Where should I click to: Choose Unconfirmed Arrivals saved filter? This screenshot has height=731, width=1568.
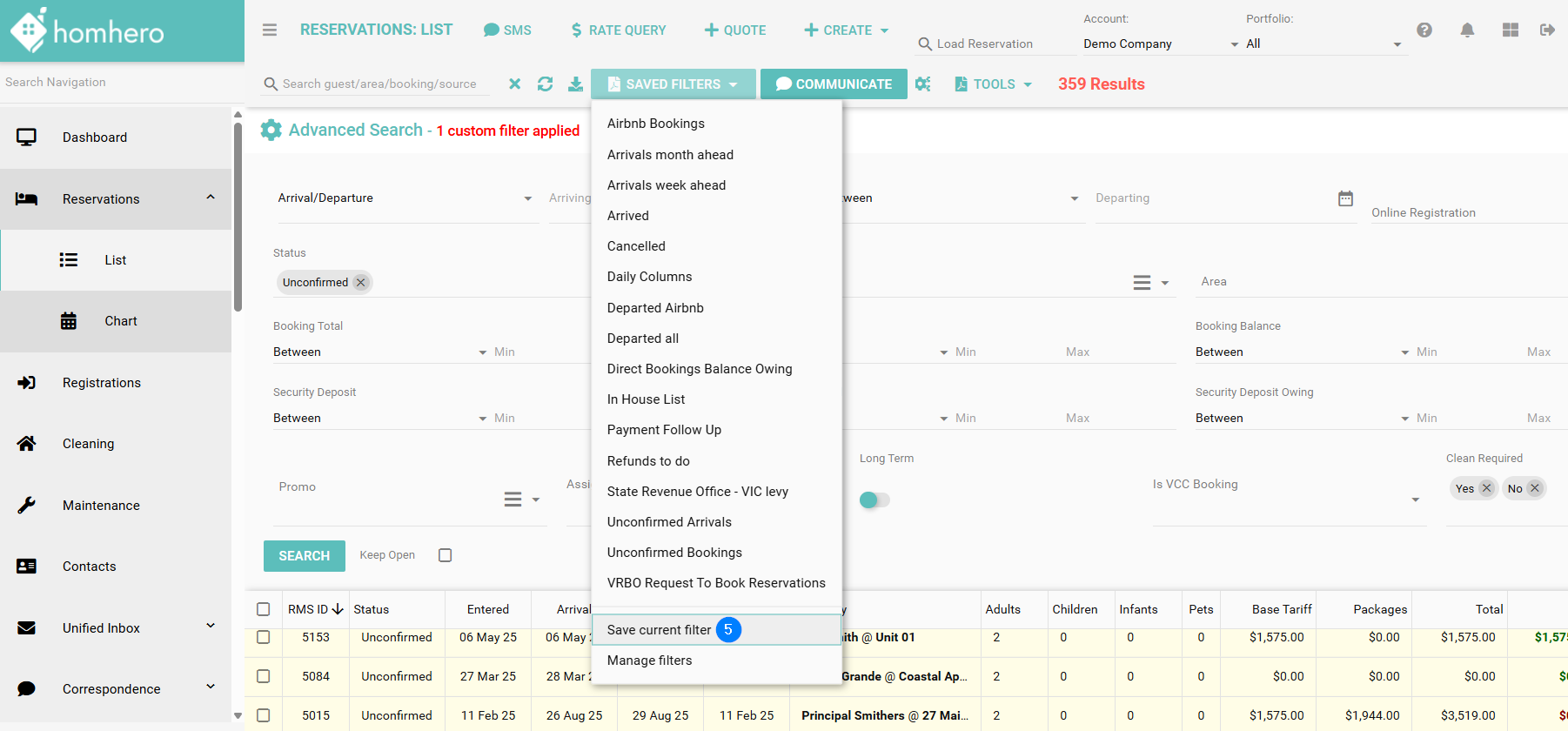click(669, 522)
